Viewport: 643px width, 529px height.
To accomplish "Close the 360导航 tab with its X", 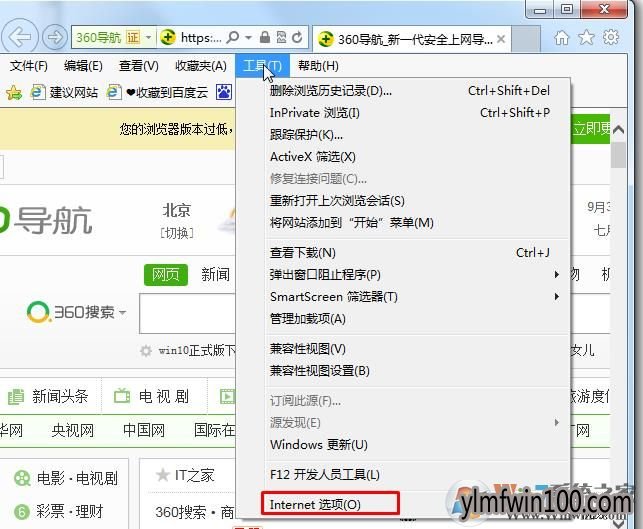I will pyautogui.click(x=501, y=39).
